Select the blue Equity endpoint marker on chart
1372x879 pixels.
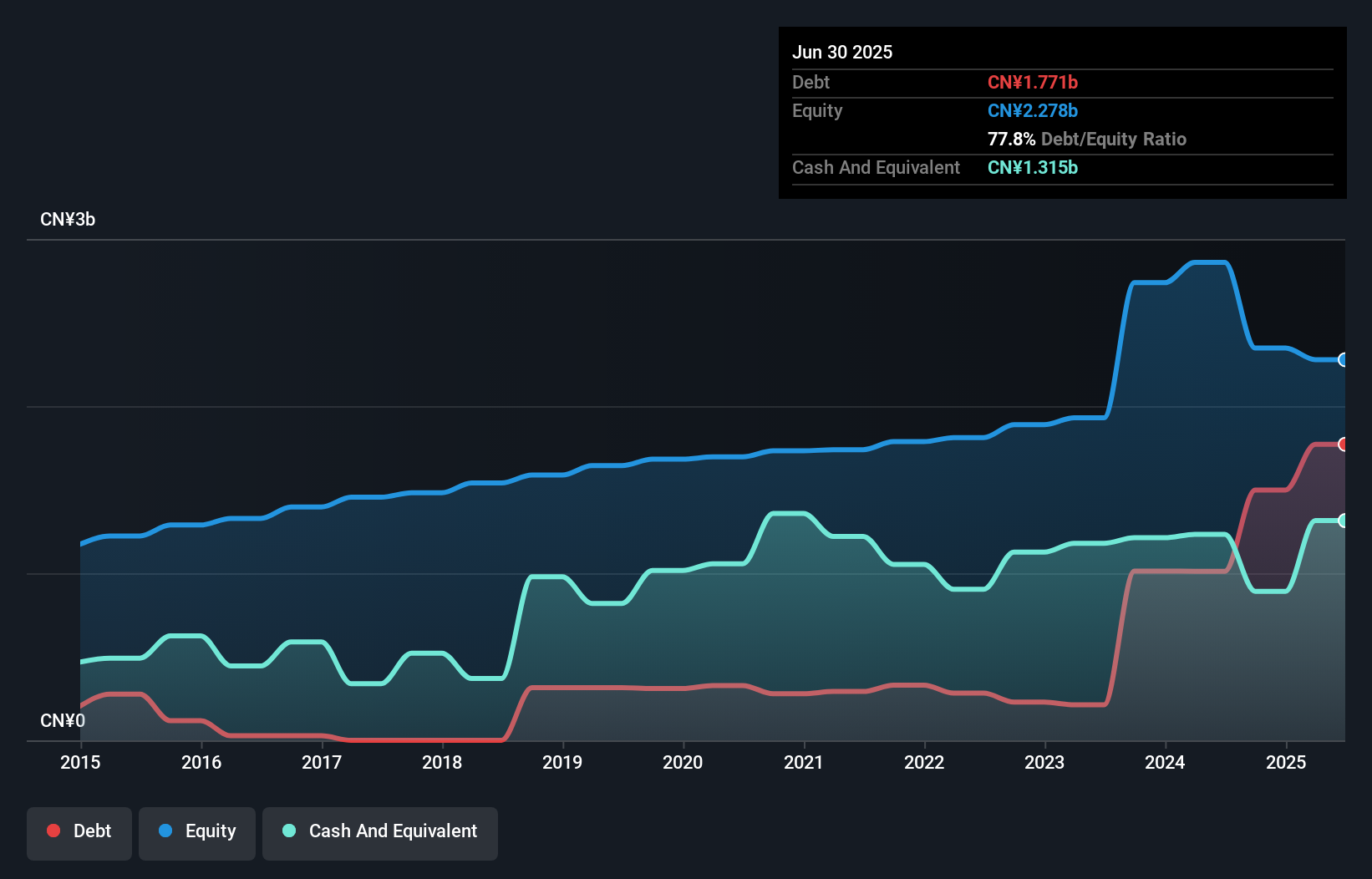[x=1344, y=360]
